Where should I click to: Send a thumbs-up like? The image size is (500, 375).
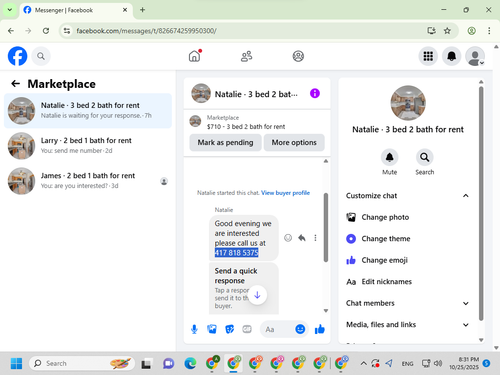pos(320,329)
